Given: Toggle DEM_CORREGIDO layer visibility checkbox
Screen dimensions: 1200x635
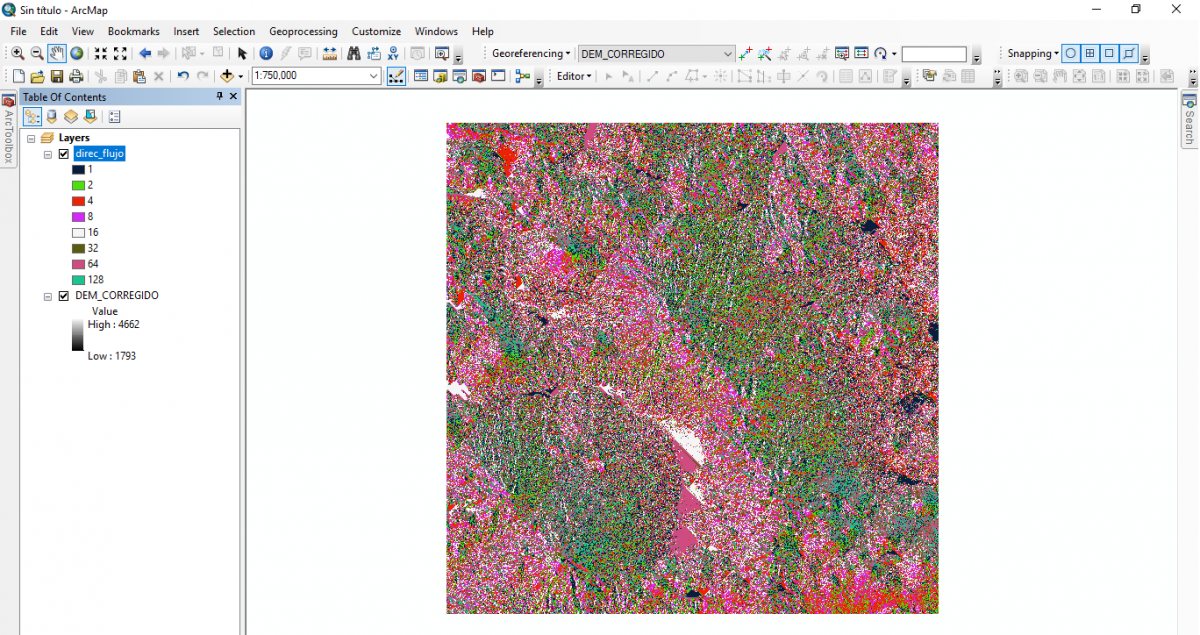Looking at the screenshot, I should pos(64,295).
